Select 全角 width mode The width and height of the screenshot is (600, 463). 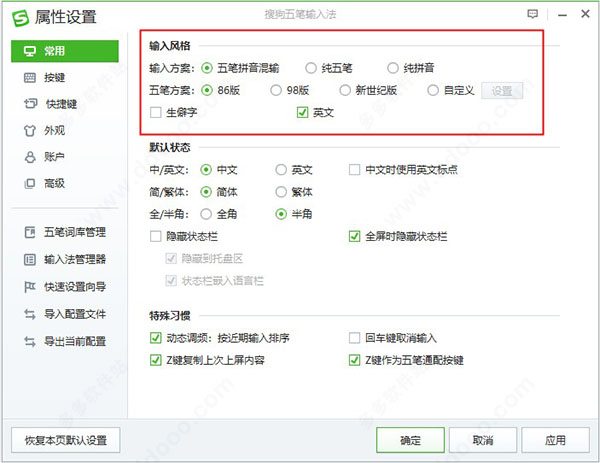(x=206, y=214)
